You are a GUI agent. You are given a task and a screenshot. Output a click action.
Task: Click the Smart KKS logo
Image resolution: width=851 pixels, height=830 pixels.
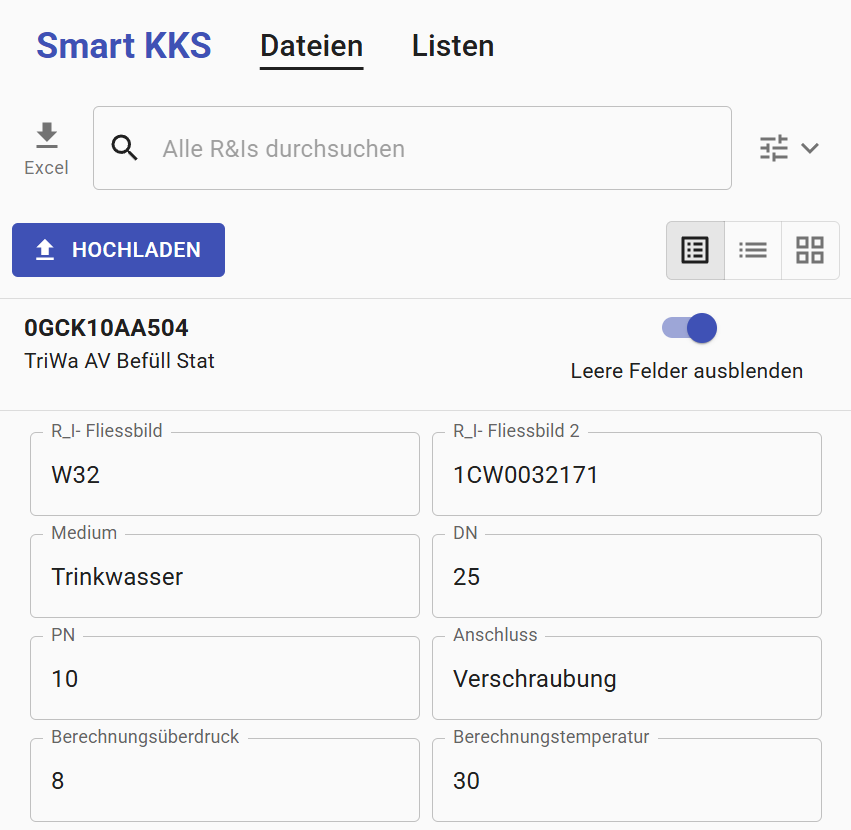[x=123, y=45]
